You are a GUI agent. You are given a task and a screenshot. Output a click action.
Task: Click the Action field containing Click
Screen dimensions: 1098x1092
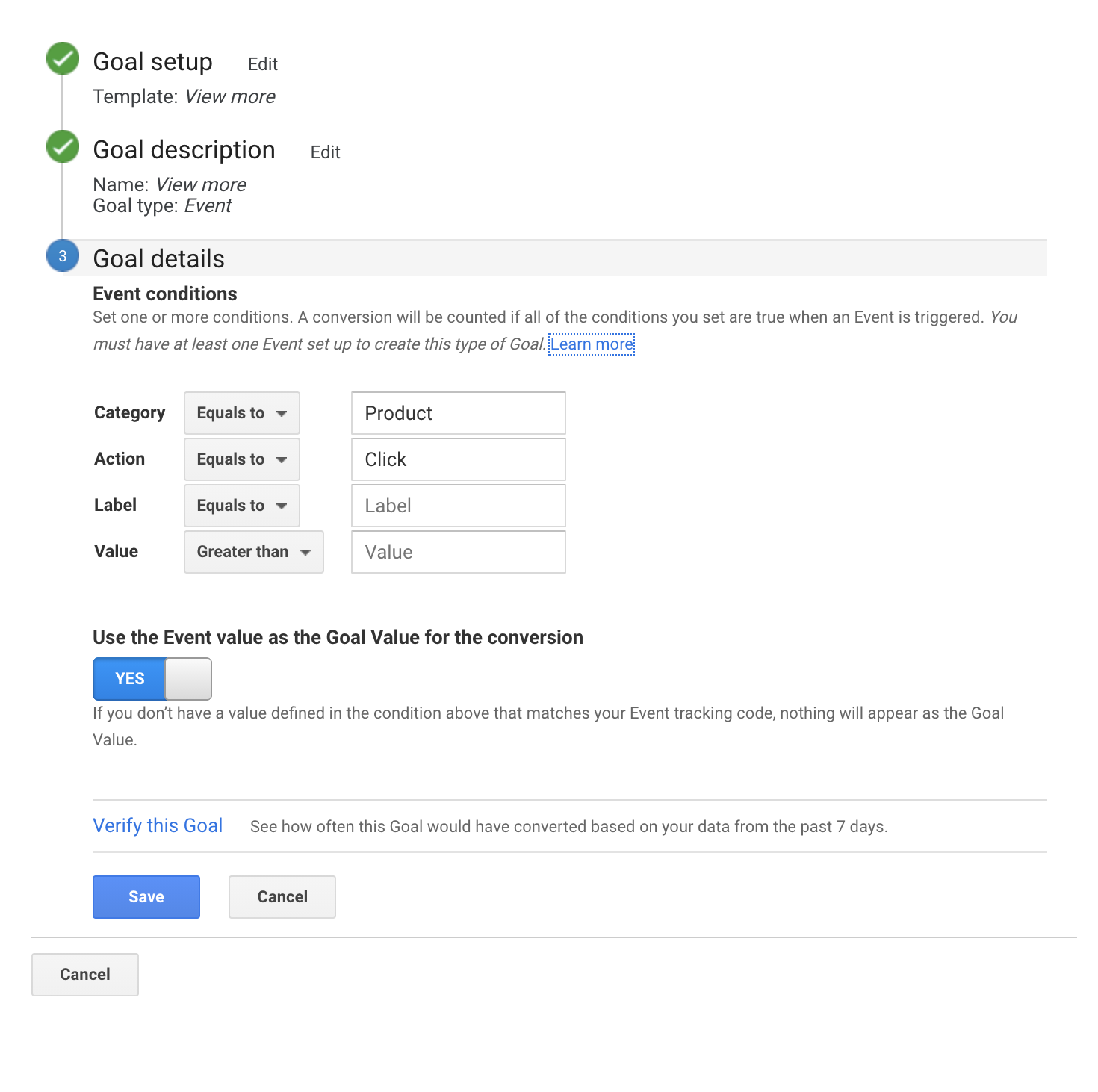point(458,459)
